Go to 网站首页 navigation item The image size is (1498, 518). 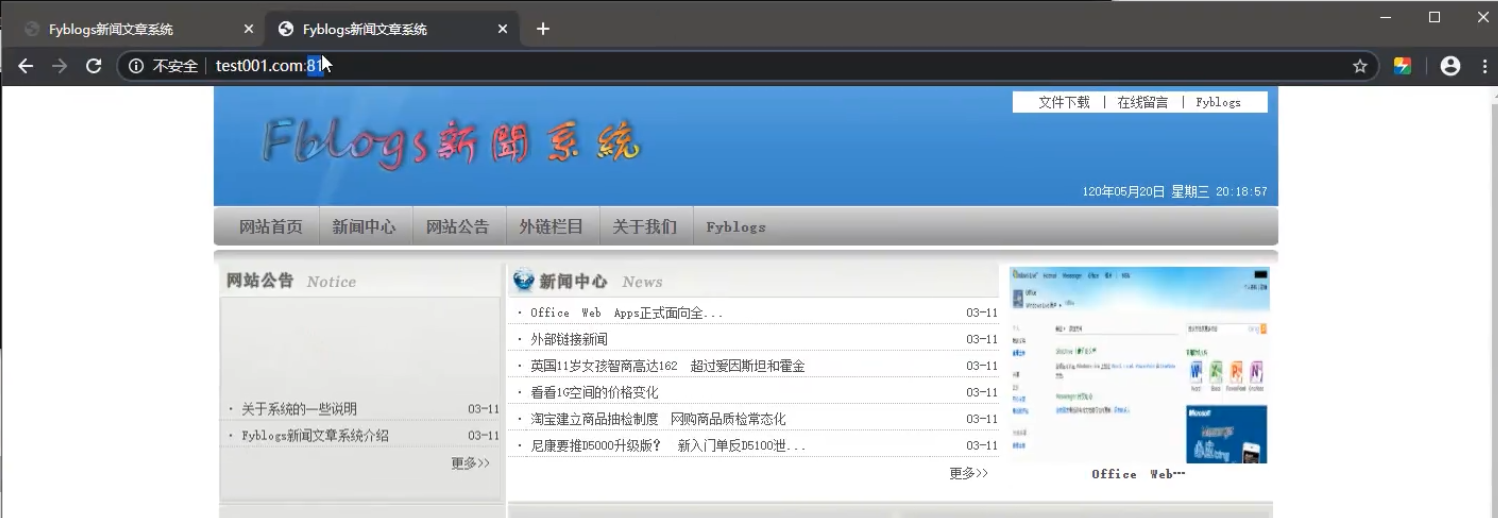point(270,227)
